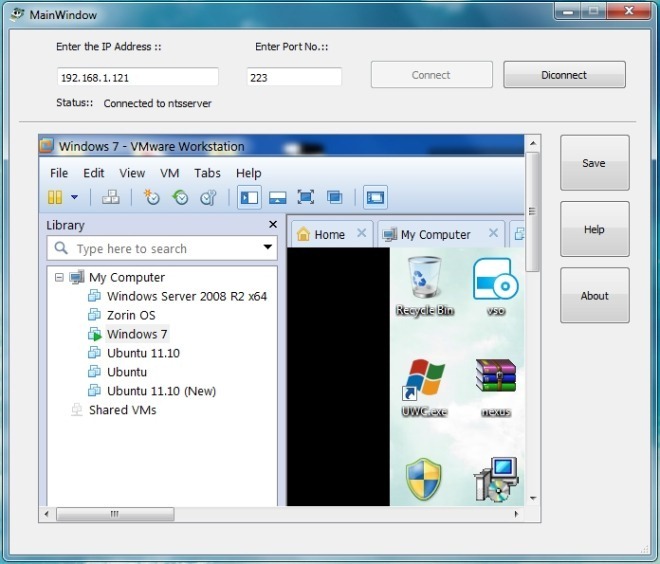The image size is (660, 564).
Task: Open the VM menu
Action: click(x=169, y=173)
